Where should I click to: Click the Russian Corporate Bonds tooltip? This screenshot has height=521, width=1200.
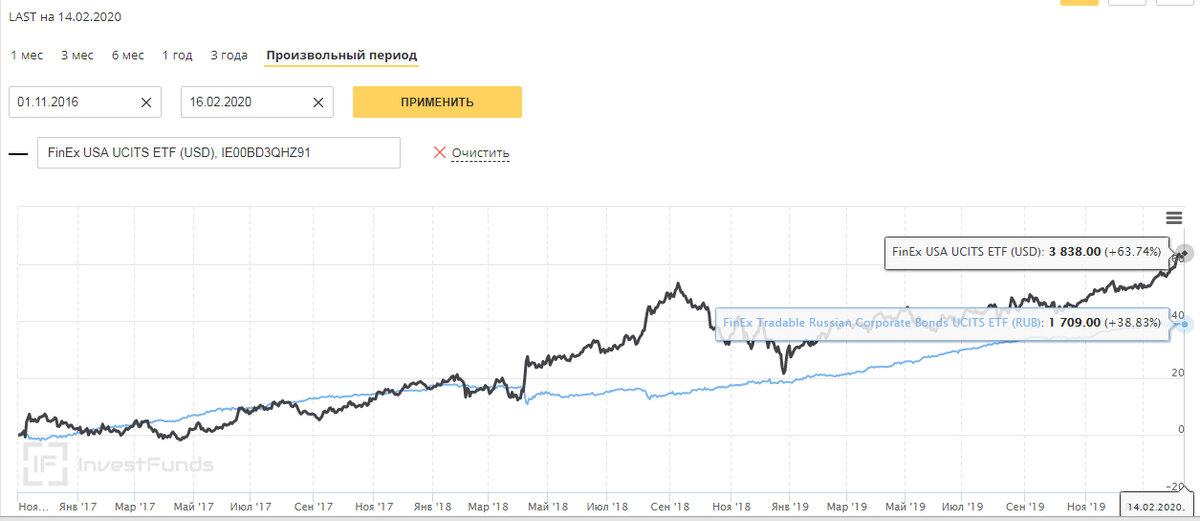[942, 323]
